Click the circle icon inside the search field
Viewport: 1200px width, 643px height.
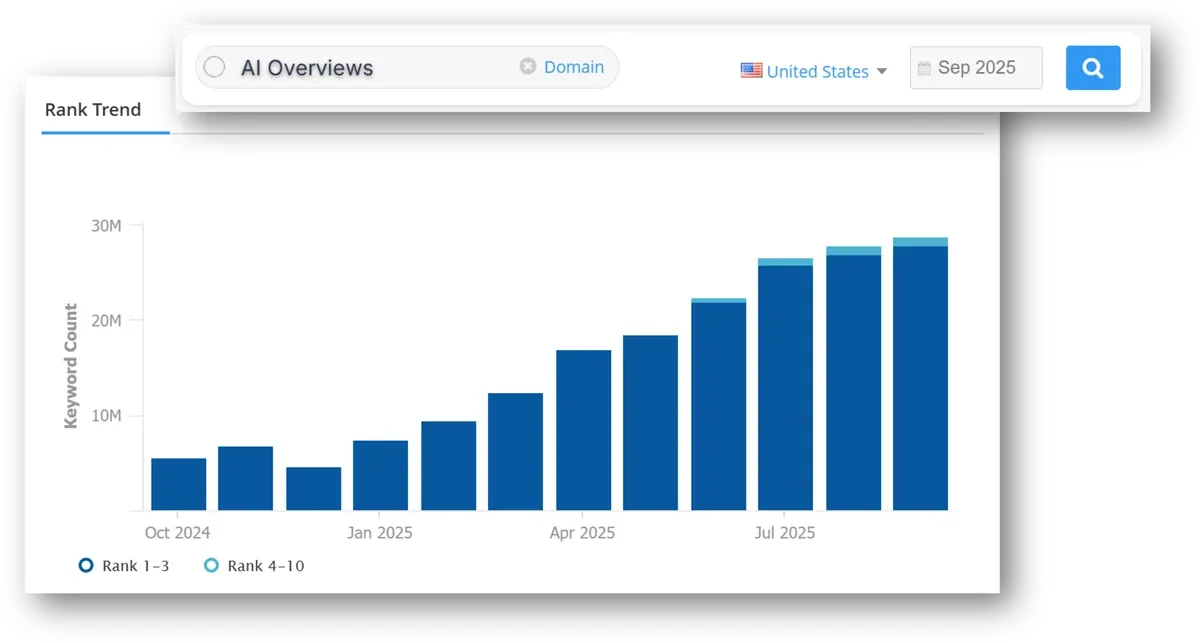(214, 67)
